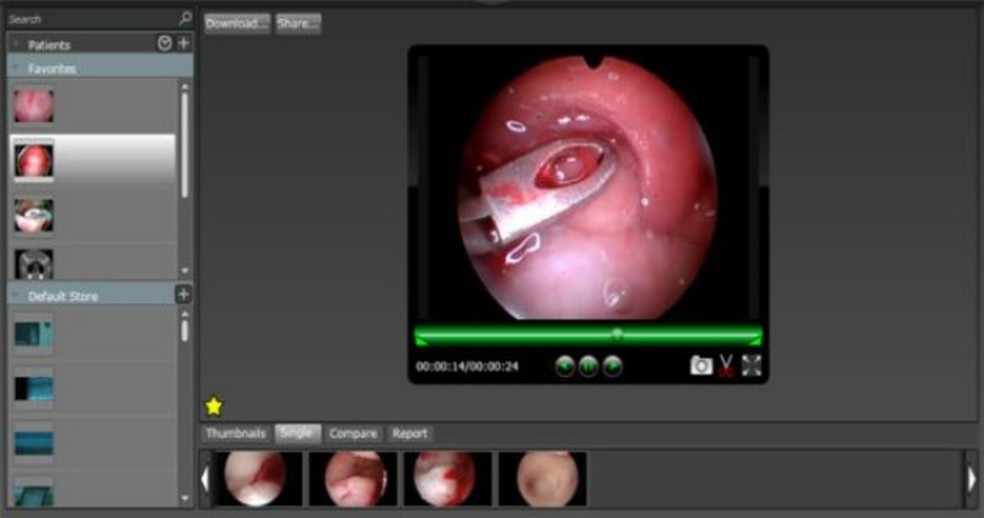Collapse the Favorites section
The image size is (984, 518).
(x=16, y=68)
